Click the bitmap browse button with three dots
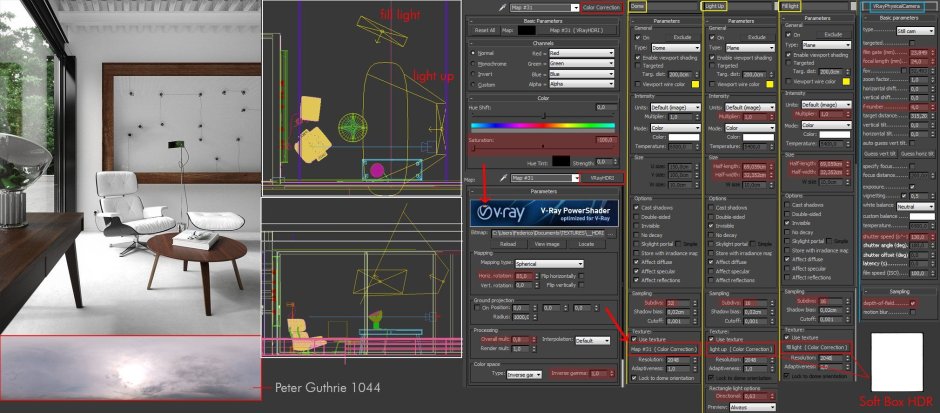This screenshot has width=940, height=413. [611, 233]
